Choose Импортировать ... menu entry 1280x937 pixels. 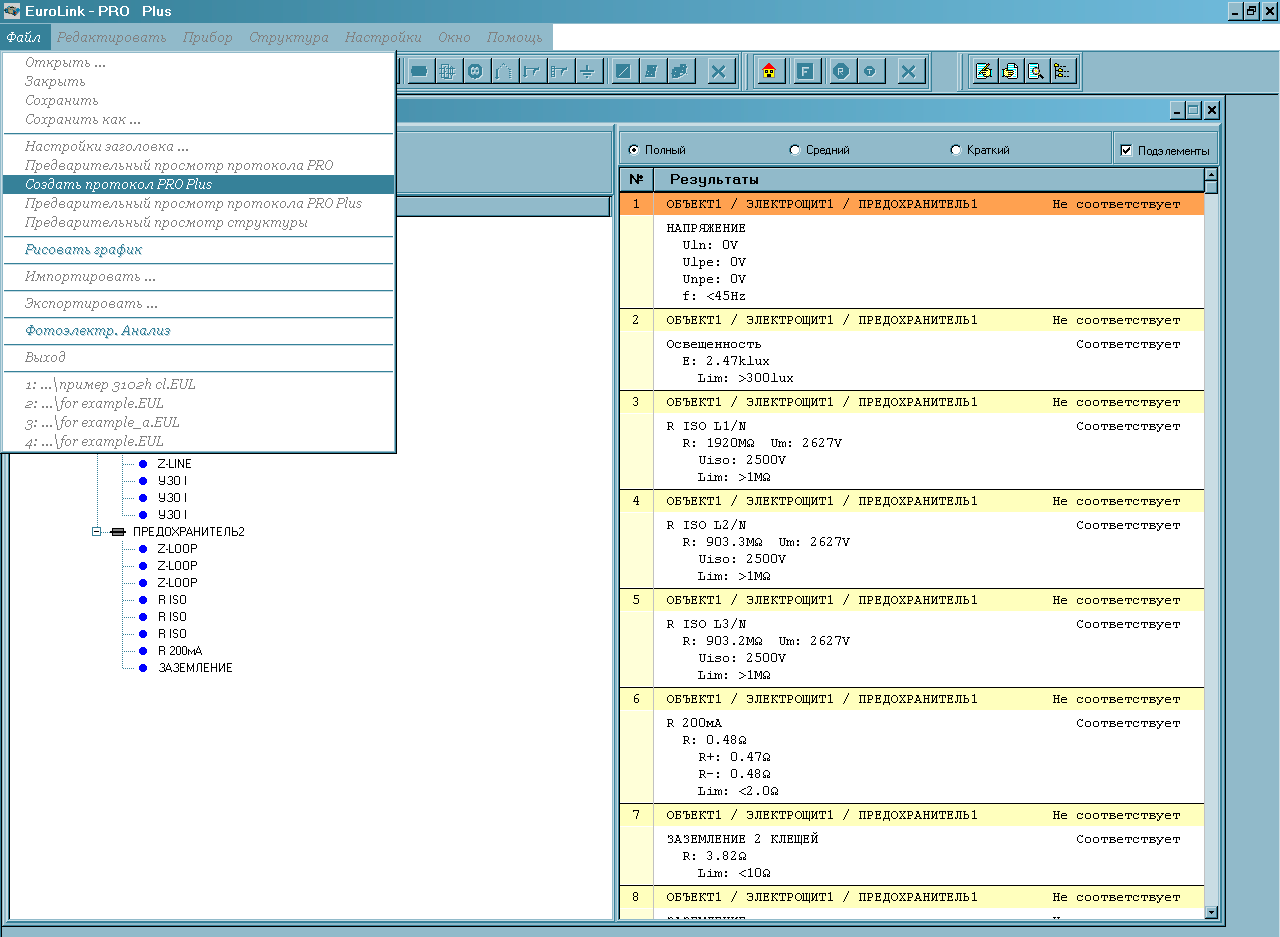pyautogui.click(x=198, y=276)
